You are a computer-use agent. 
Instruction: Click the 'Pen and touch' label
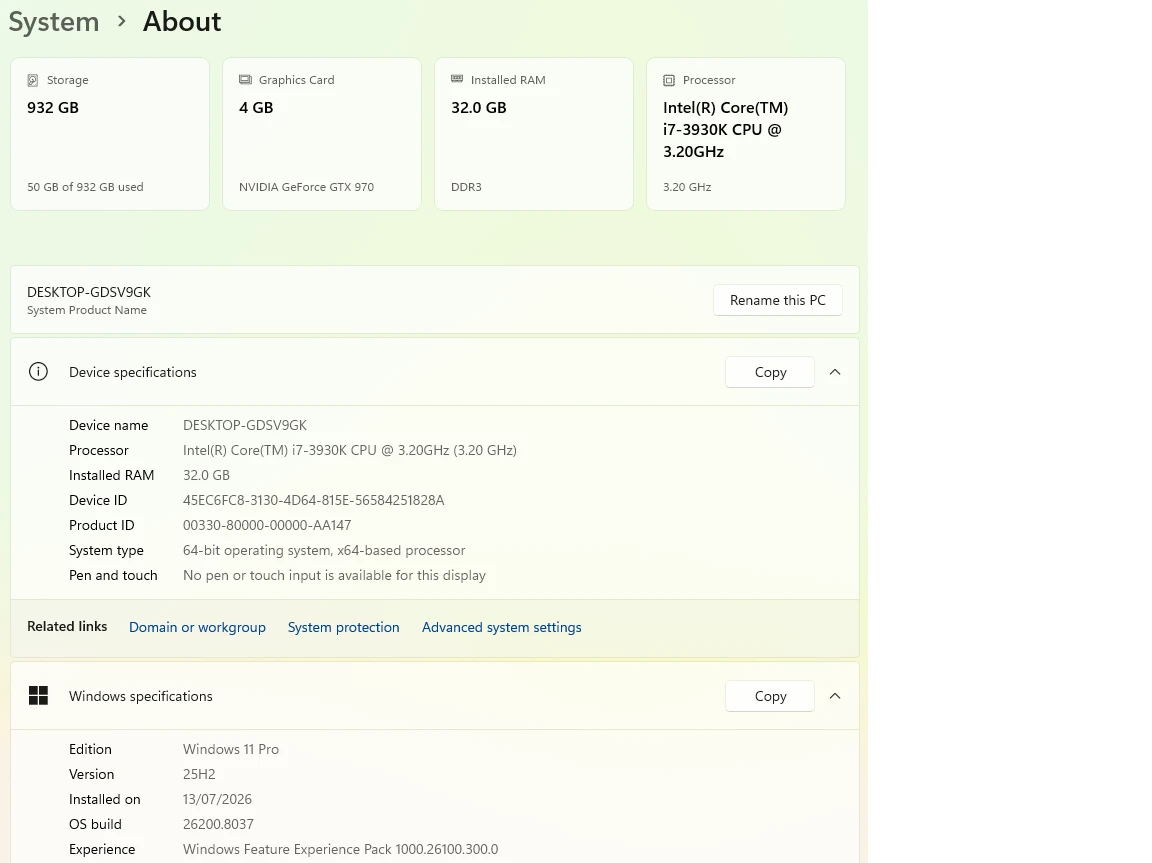(113, 575)
